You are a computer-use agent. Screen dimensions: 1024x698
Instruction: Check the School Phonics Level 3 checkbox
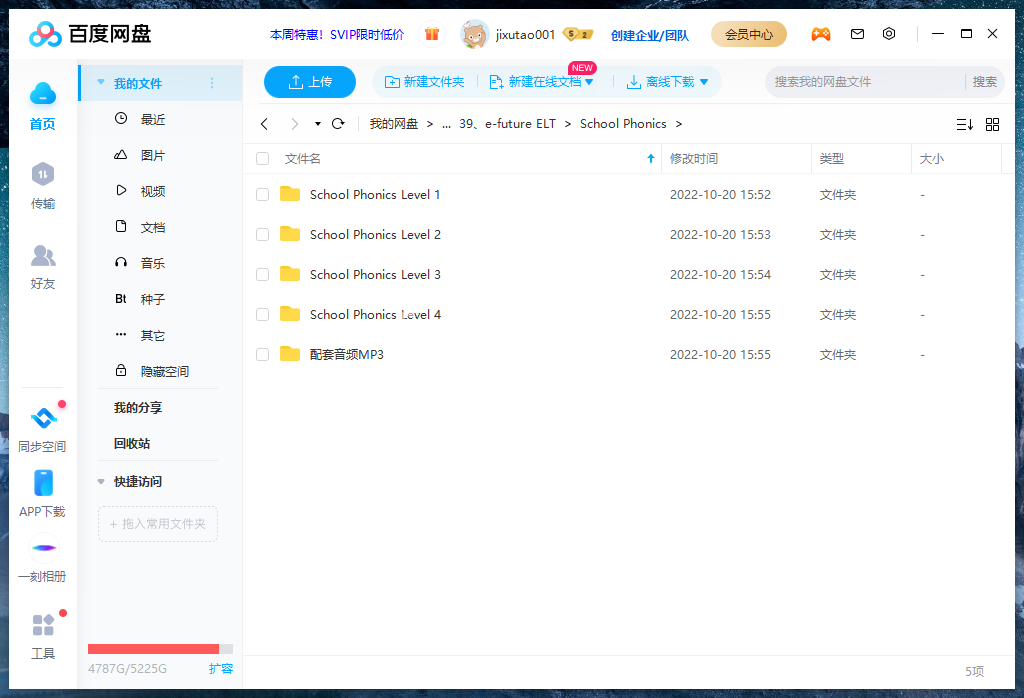point(263,275)
